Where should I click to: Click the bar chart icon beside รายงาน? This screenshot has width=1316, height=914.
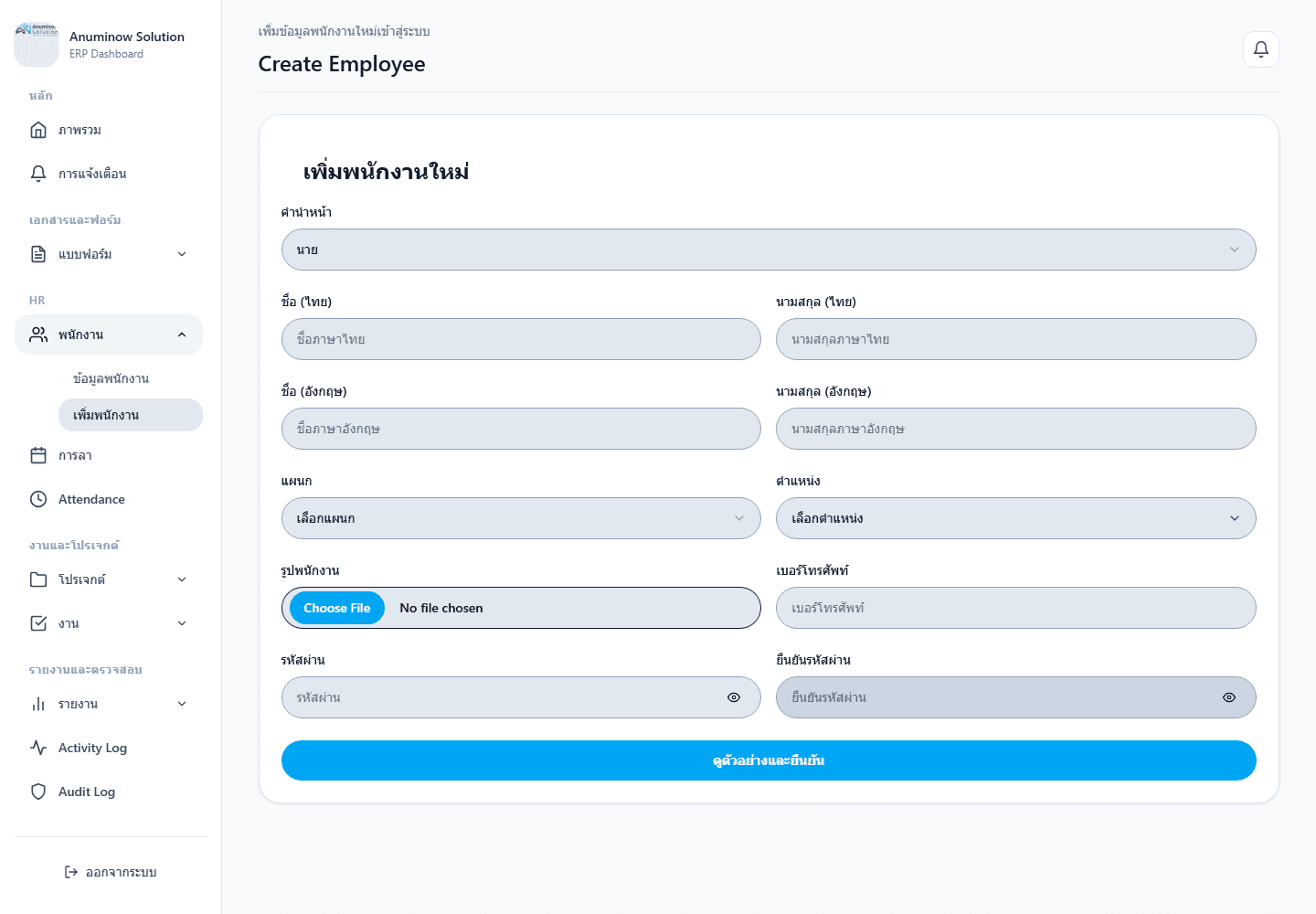[x=38, y=704]
